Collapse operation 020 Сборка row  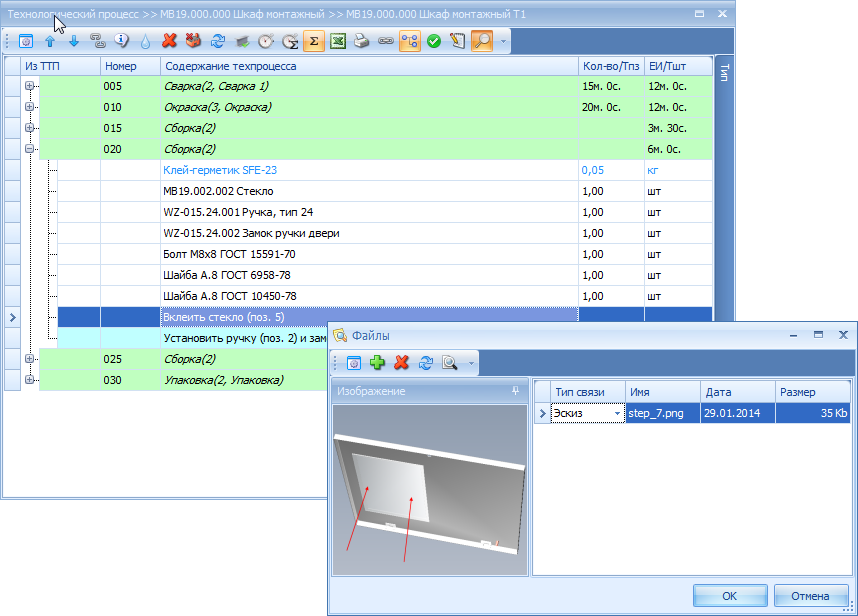click(30, 149)
